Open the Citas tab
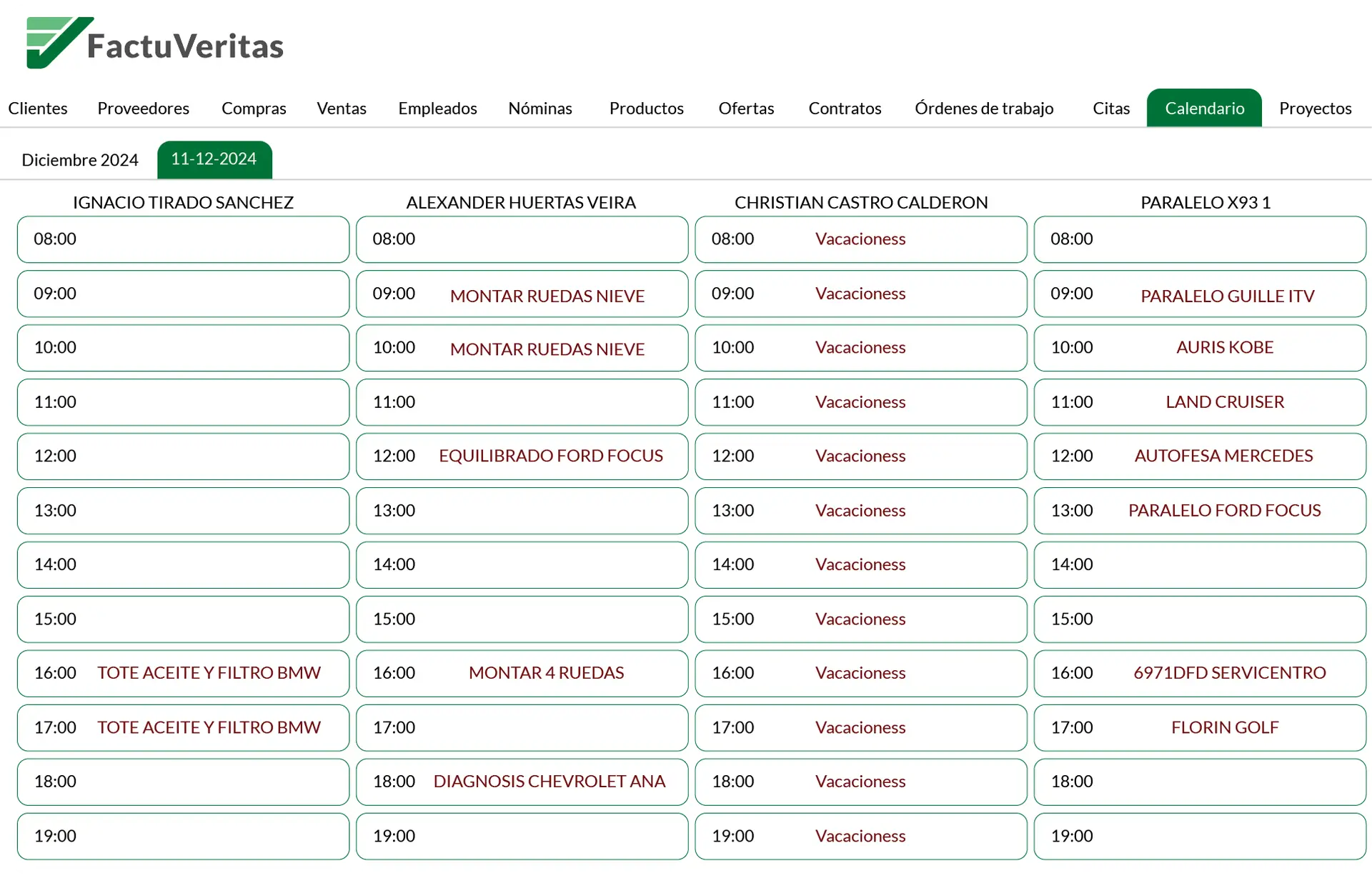Screen dimensions: 1372x878 click(x=1111, y=108)
